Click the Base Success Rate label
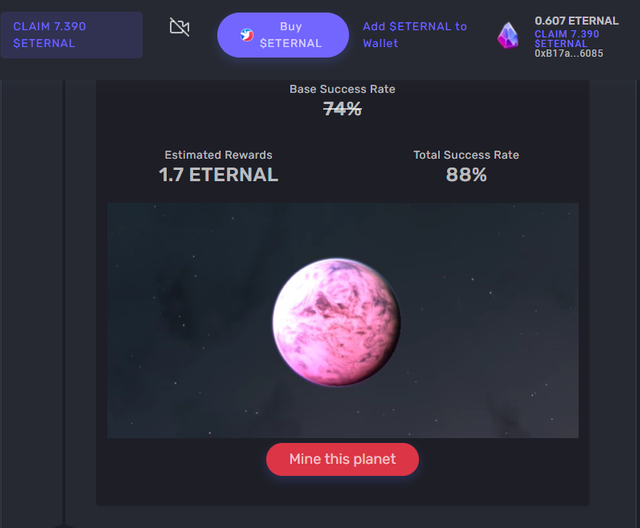The image size is (640, 528). [x=342, y=89]
